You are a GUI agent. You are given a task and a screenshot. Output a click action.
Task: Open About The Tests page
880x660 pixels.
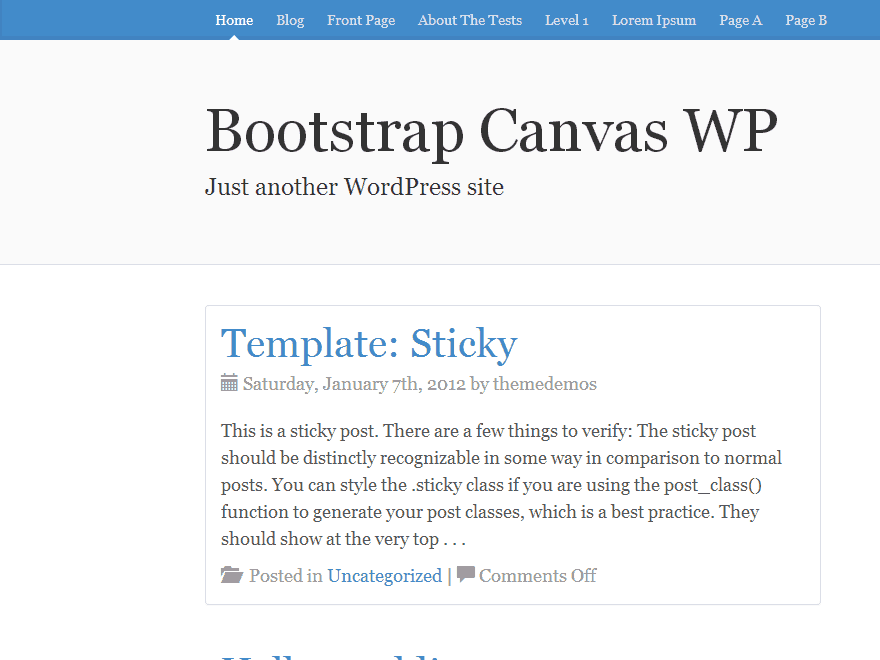(x=470, y=19)
